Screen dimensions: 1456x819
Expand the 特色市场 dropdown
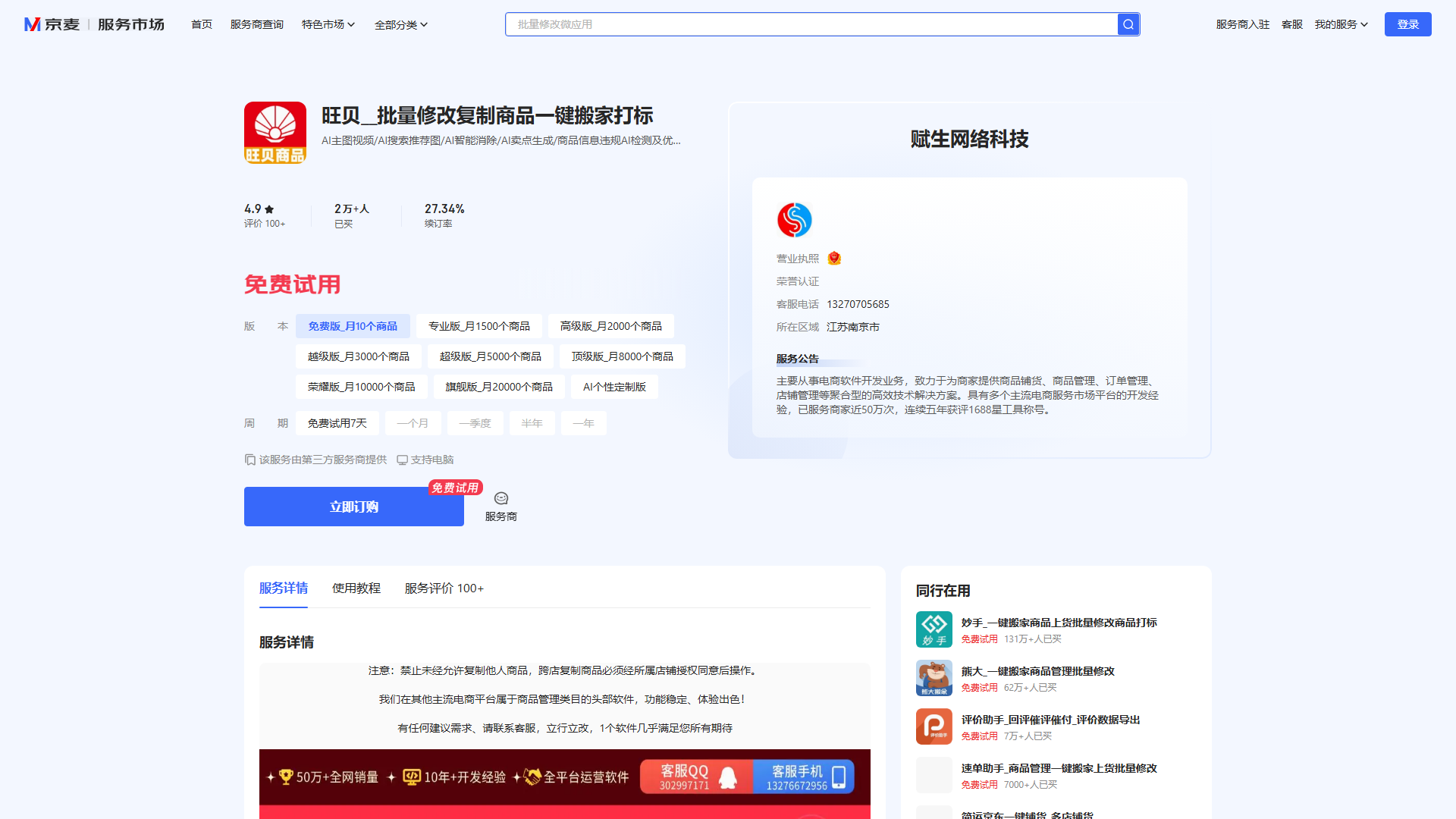328,24
